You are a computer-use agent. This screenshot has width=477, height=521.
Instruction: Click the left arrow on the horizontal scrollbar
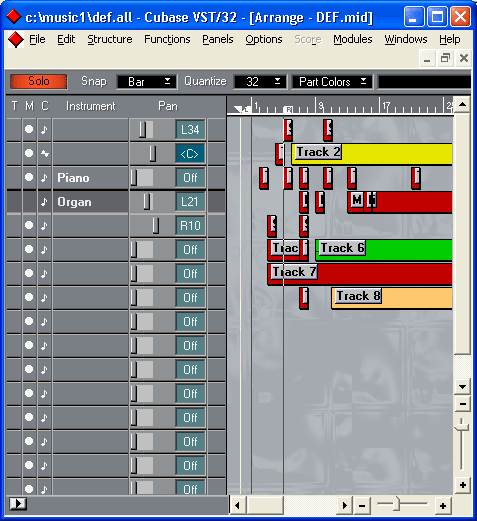point(237,506)
